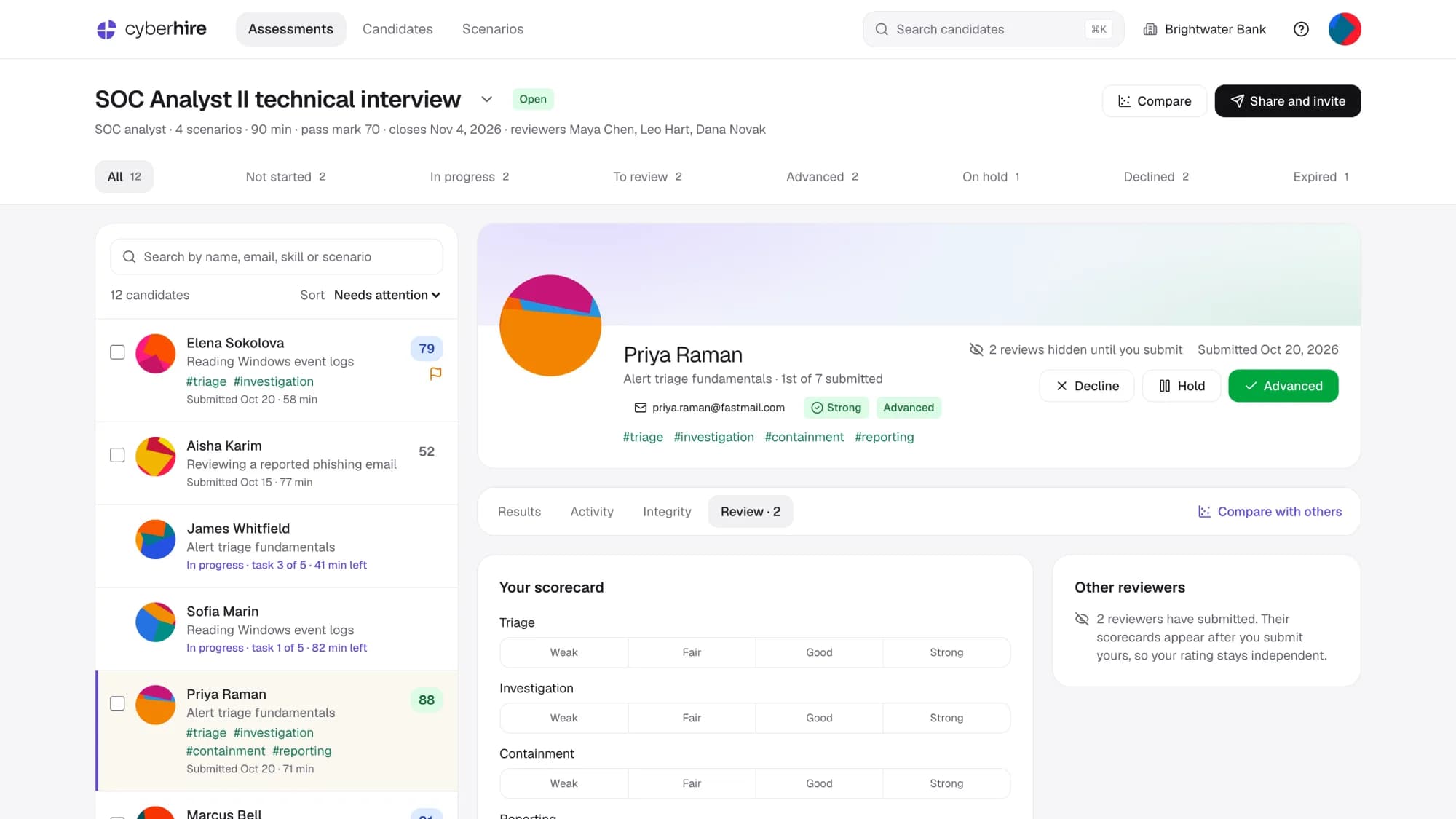The height and width of the screenshot is (819, 1456).
Task: Expand the assessment title dropdown chevron
Action: pos(487,99)
